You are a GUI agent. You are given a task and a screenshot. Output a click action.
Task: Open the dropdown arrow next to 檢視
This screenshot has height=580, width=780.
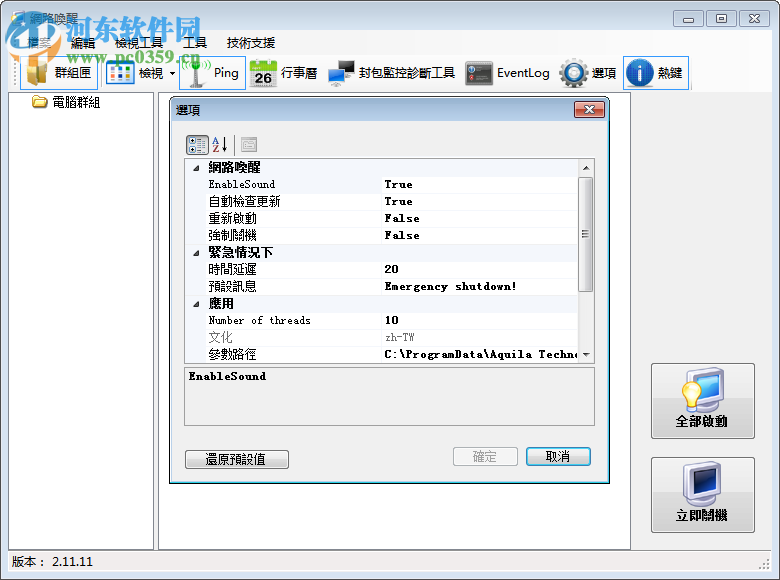(172, 73)
